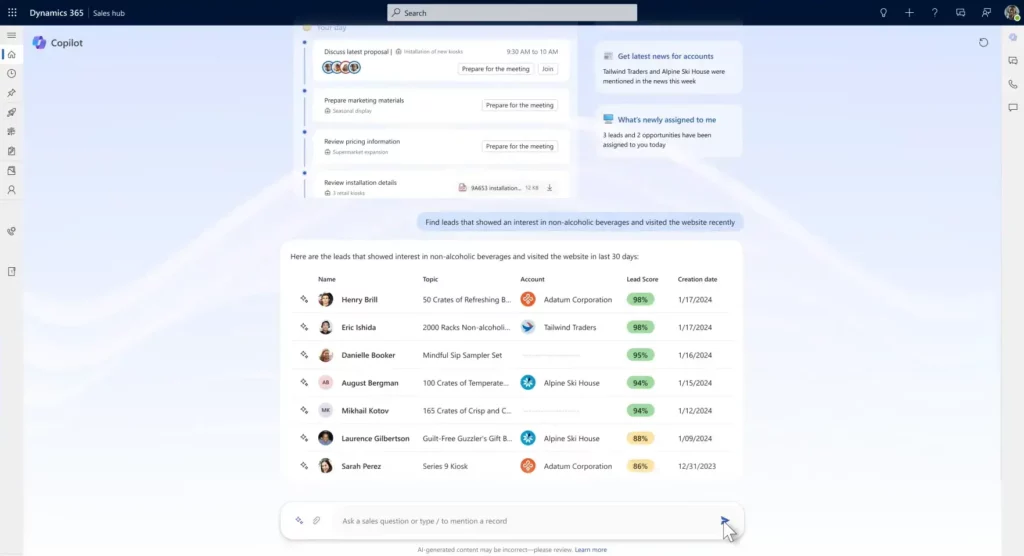Open the sparkle prompt menu in chat box
This screenshot has height=556, width=1024.
tap(299, 520)
